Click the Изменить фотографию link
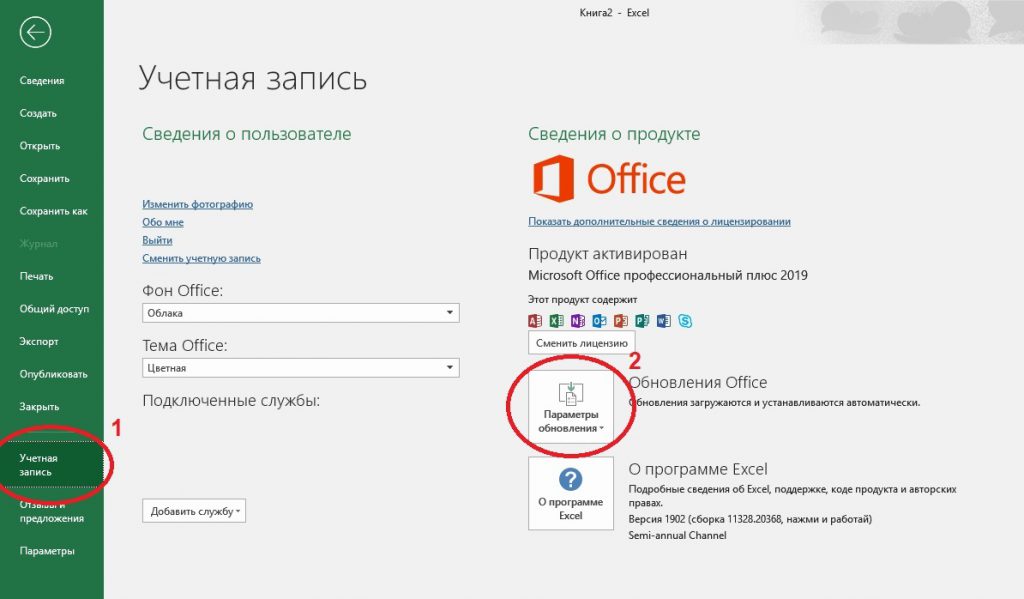 click(197, 204)
